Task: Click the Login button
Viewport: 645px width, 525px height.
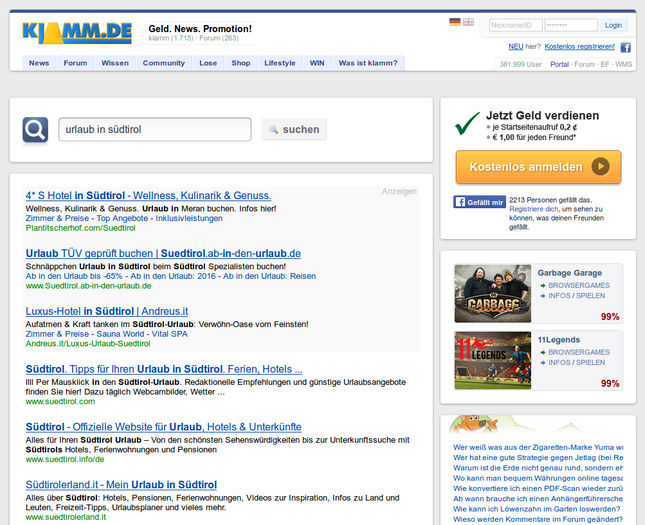Action: 613,25
